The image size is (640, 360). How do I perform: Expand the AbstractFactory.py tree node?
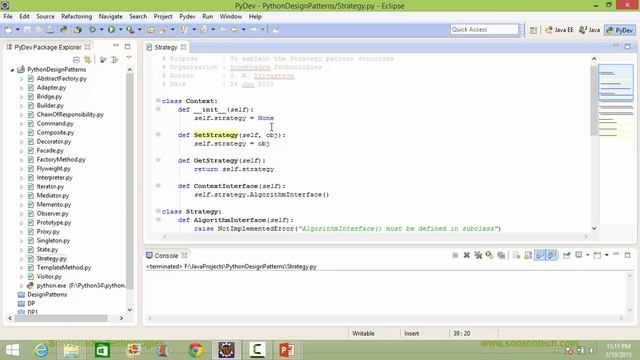coord(22,79)
